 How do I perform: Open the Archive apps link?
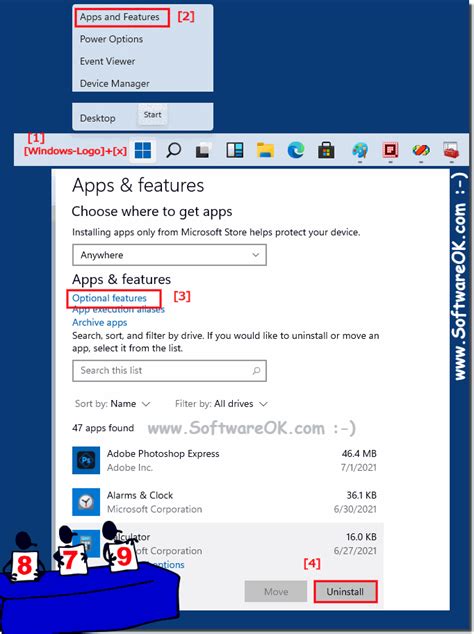99,323
